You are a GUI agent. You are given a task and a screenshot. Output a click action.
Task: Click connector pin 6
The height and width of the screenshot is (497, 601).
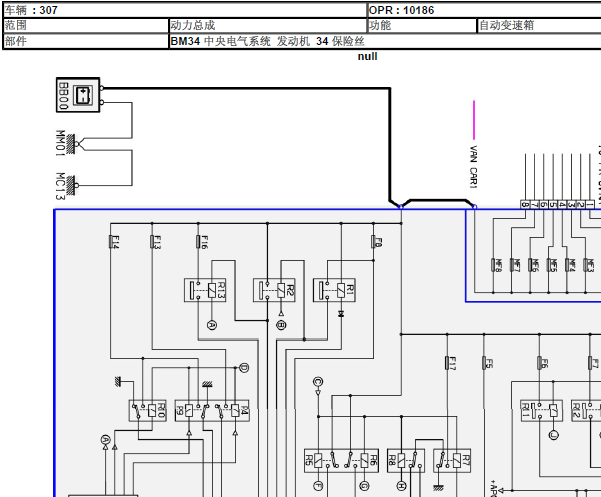point(544,205)
